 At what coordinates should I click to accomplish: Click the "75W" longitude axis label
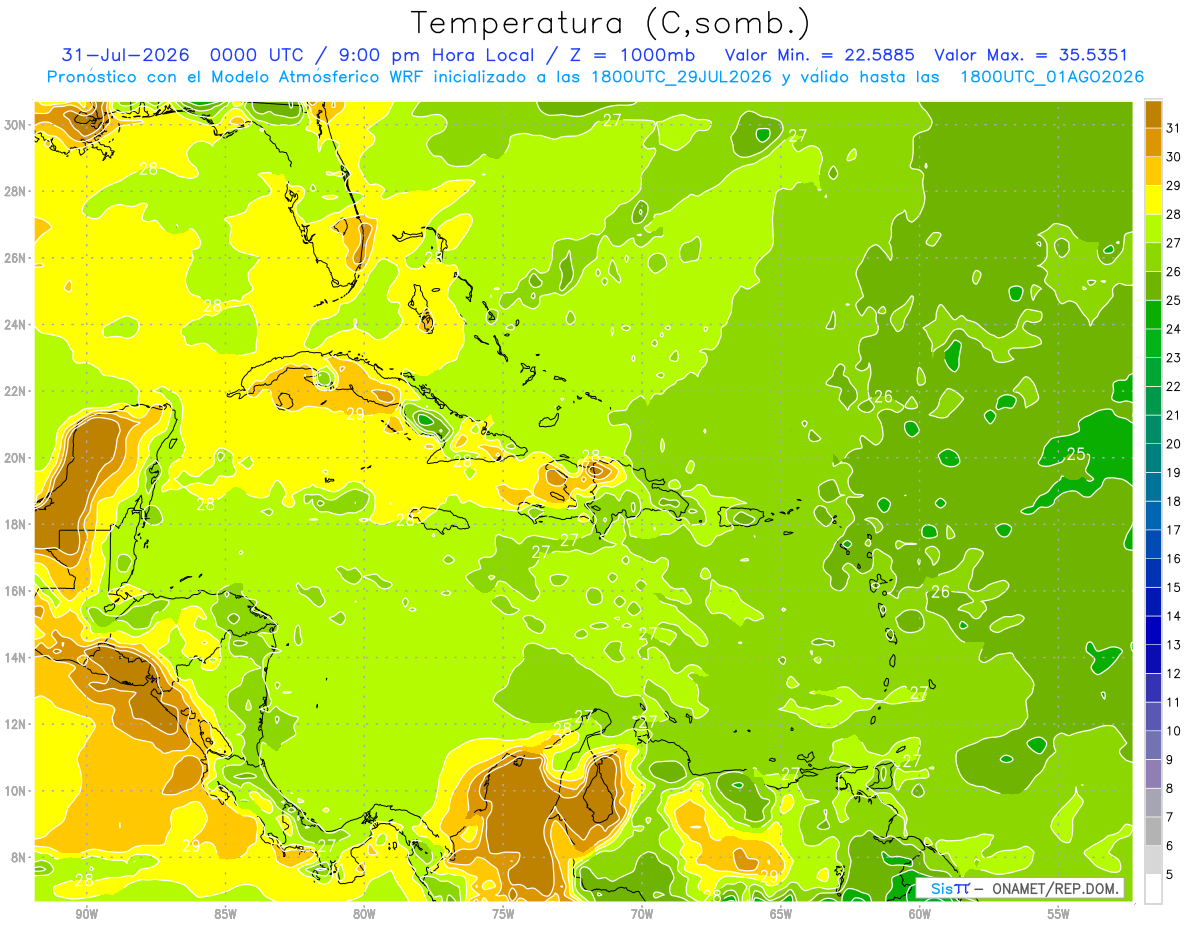pos(503,913)
